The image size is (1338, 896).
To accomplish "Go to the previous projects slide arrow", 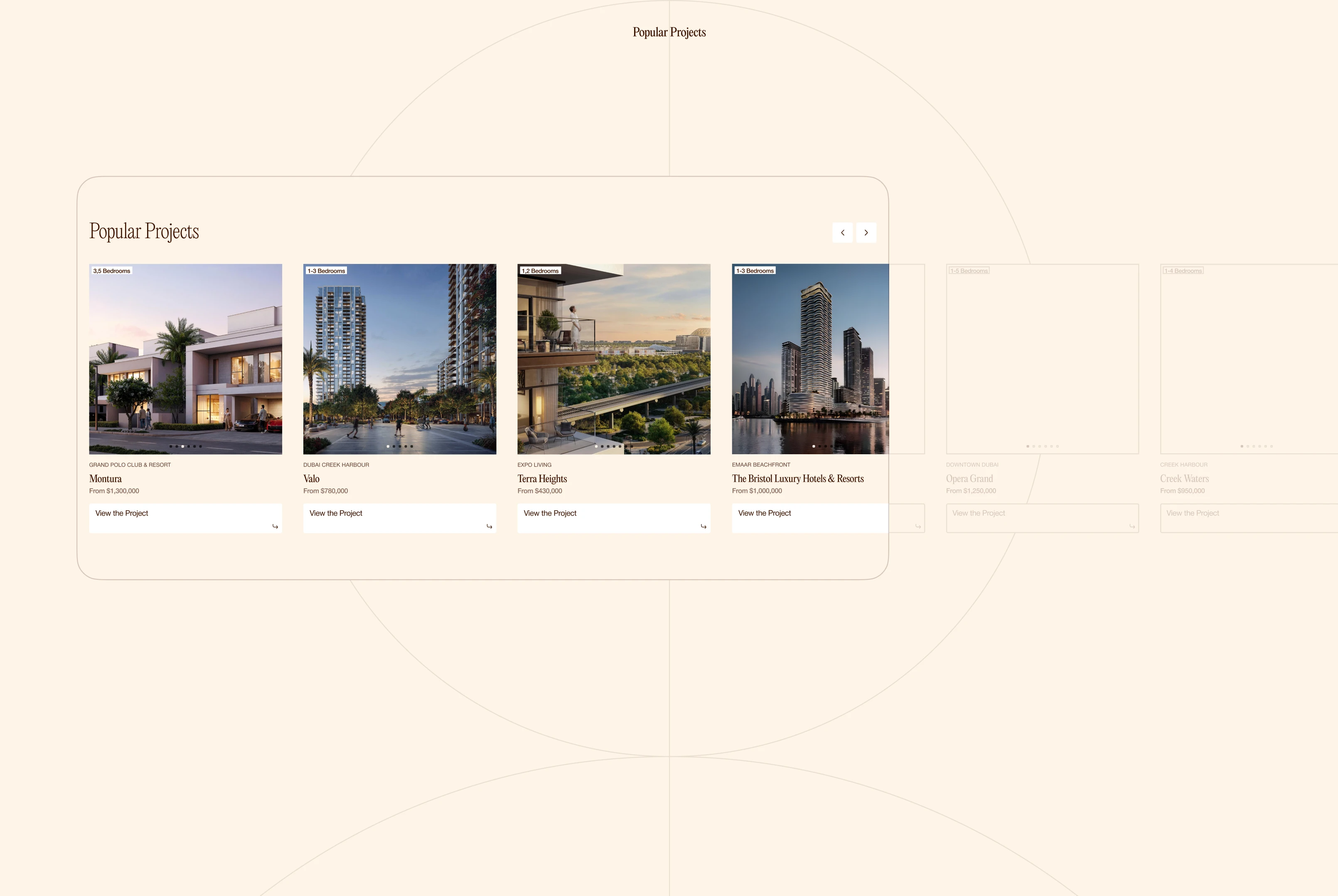I will point(842,233).
